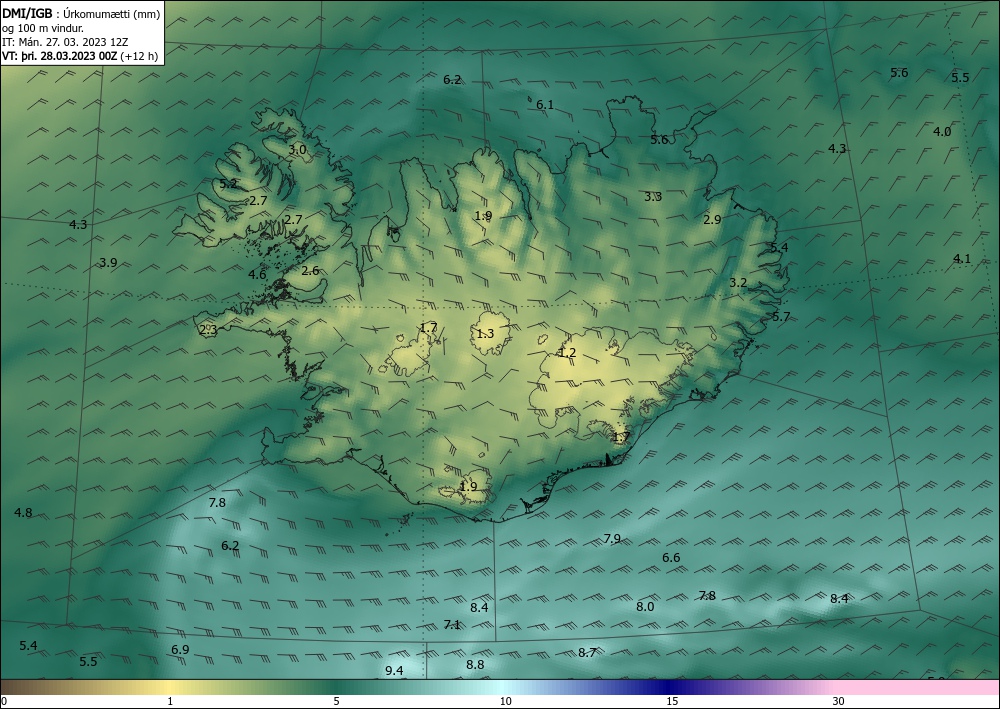The width and height of the screenshot is (1000, 709).
Task: Click the legend line 'og 100 m vindur.'
Action: coord(43,27)
